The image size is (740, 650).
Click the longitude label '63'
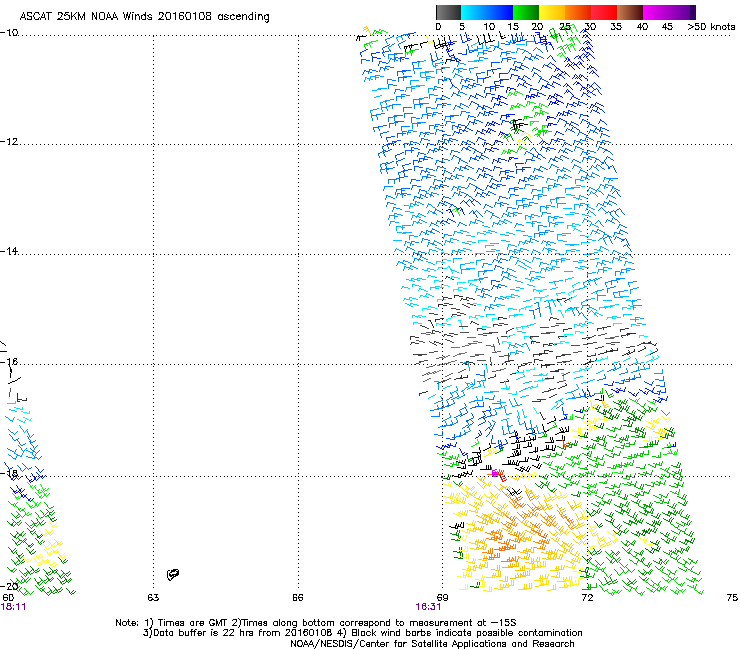[153, 598]
